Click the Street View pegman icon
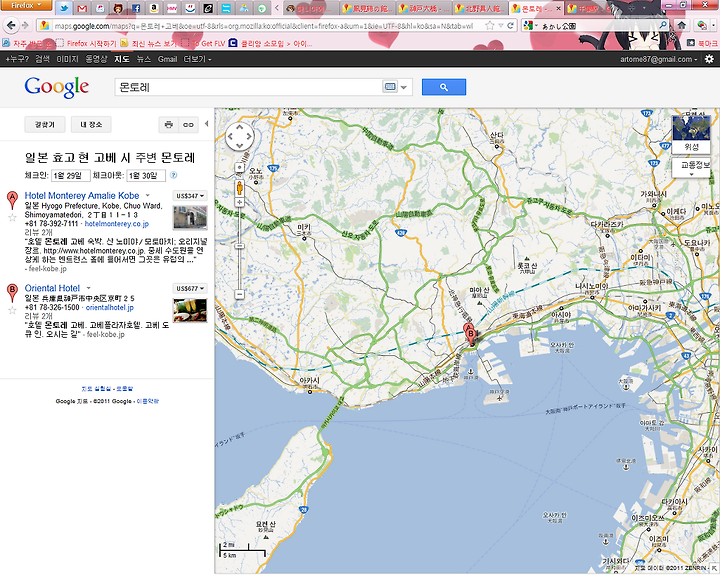720x575 pixels. (x=239, y=187)
